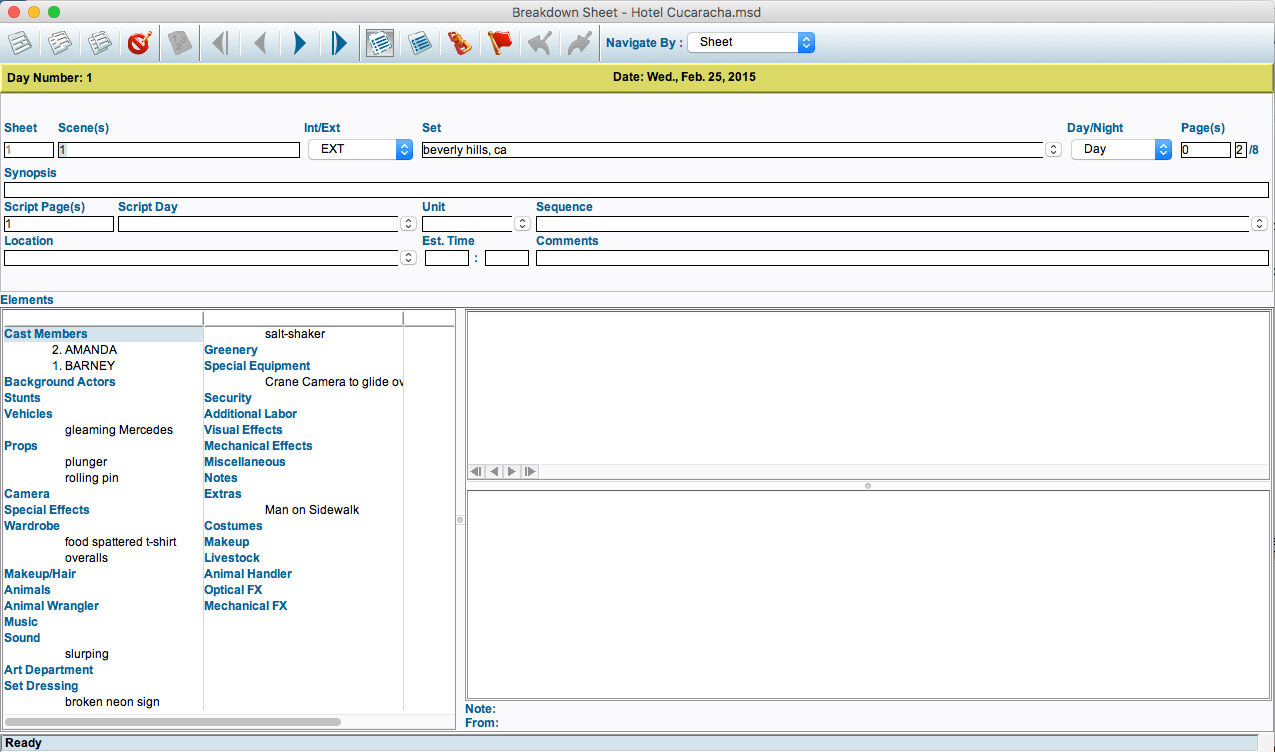Click the redo arrow icon

(x=579, y=43)
